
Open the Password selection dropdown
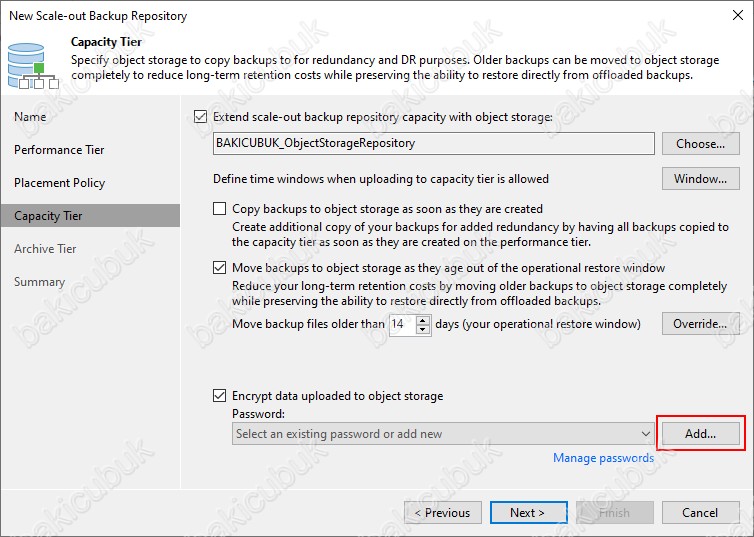(443, 434)
